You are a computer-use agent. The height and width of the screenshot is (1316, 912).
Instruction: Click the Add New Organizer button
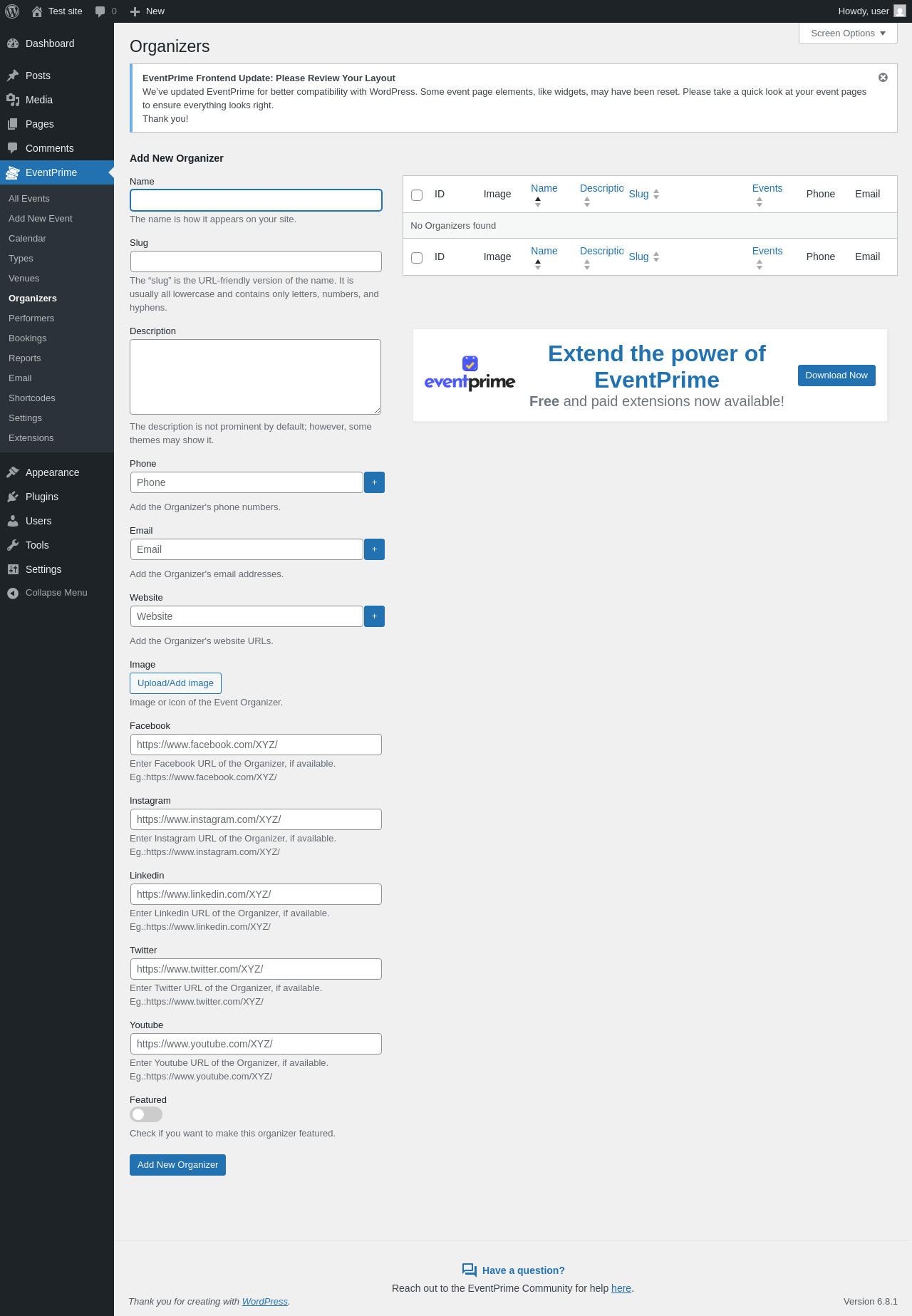click(x=177, y=1165)
